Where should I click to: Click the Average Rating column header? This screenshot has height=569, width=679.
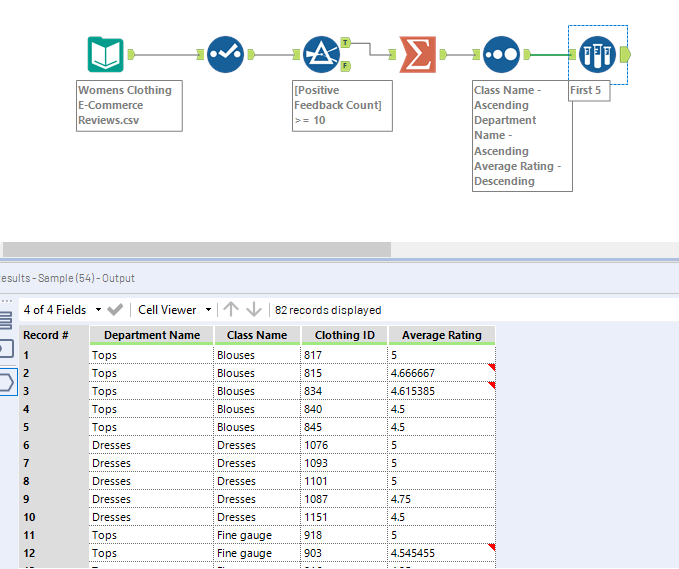tap(441, 335)
